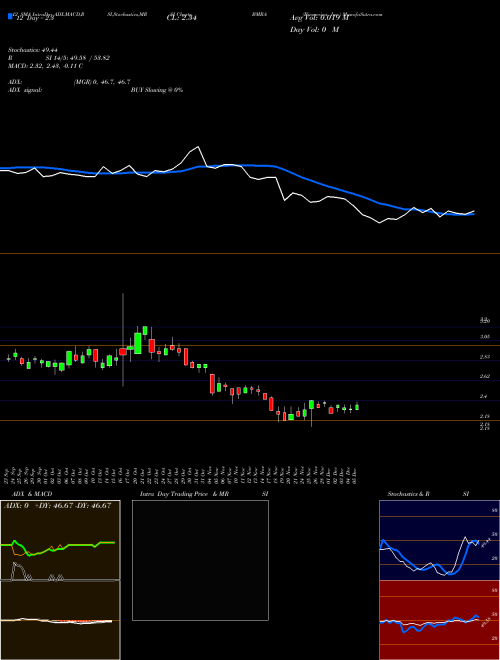500x660 pixels.
Task: Click the 'Avg Vol: 0.019 M' label
Action: tap(319, 18)
